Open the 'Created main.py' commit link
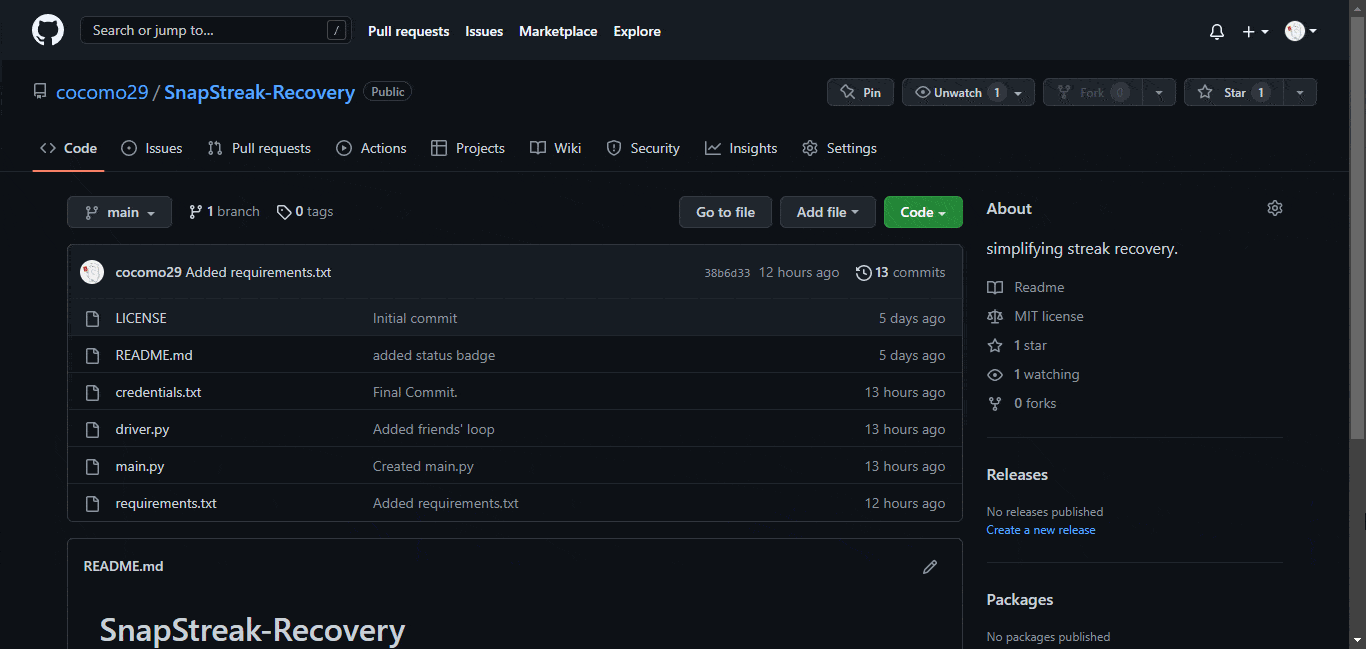 click(423, 466)
